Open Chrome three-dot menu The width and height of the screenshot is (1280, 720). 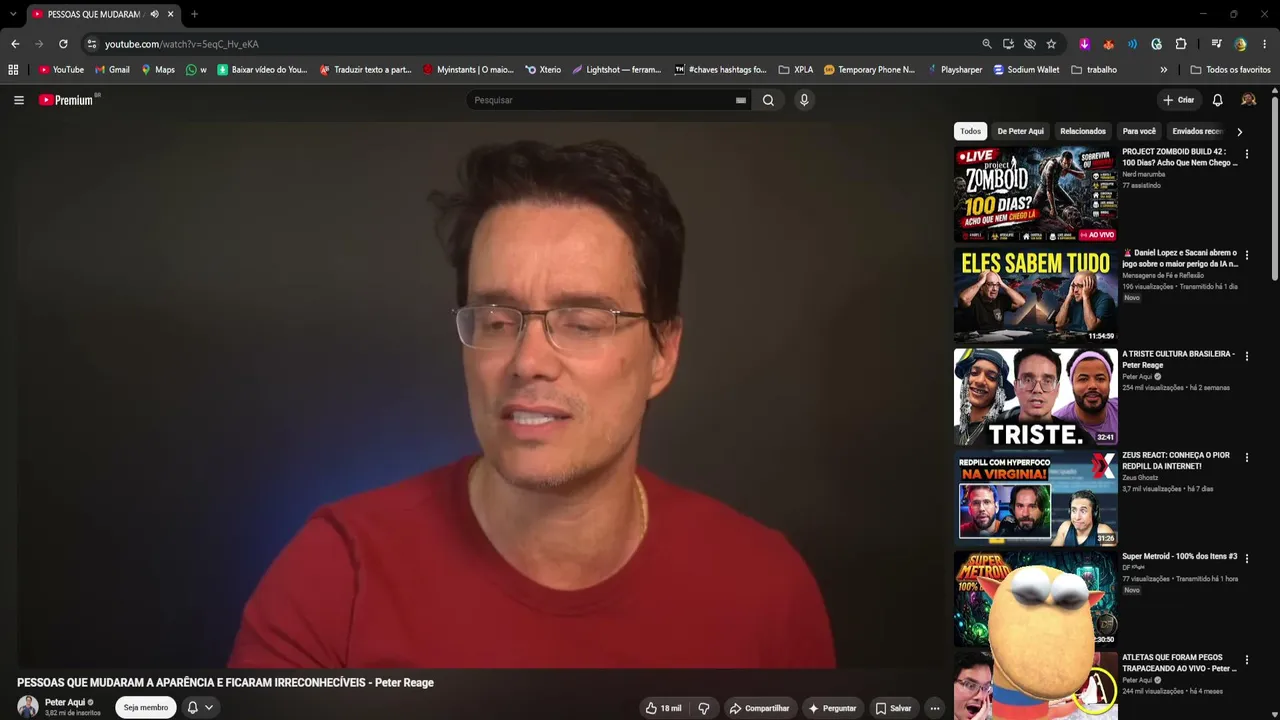[x=1264, y=44]
